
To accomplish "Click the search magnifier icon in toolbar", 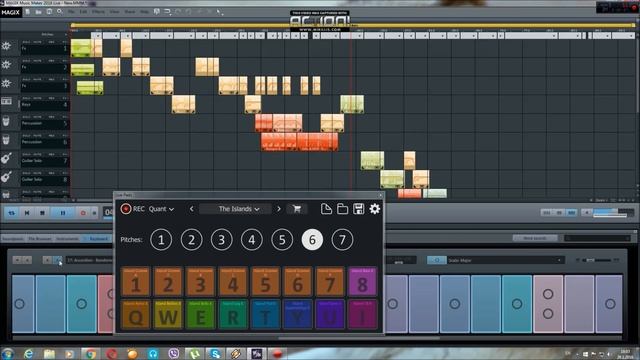I will pyautogui.click(x=60, y=12).
